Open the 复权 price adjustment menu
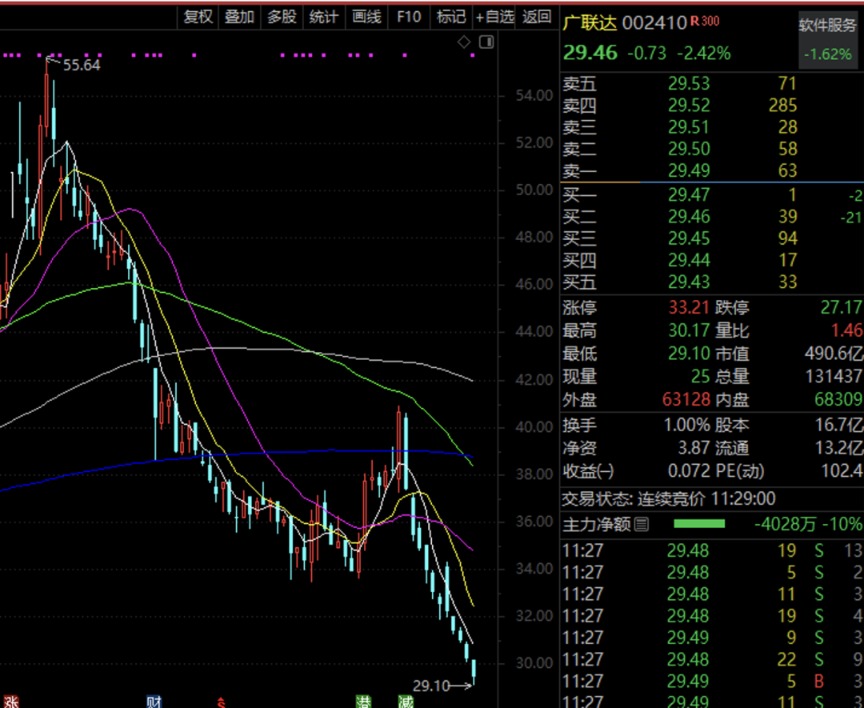The width and height of the screenshot is (864, 708). pyautogui.click(x=198, y=17)
